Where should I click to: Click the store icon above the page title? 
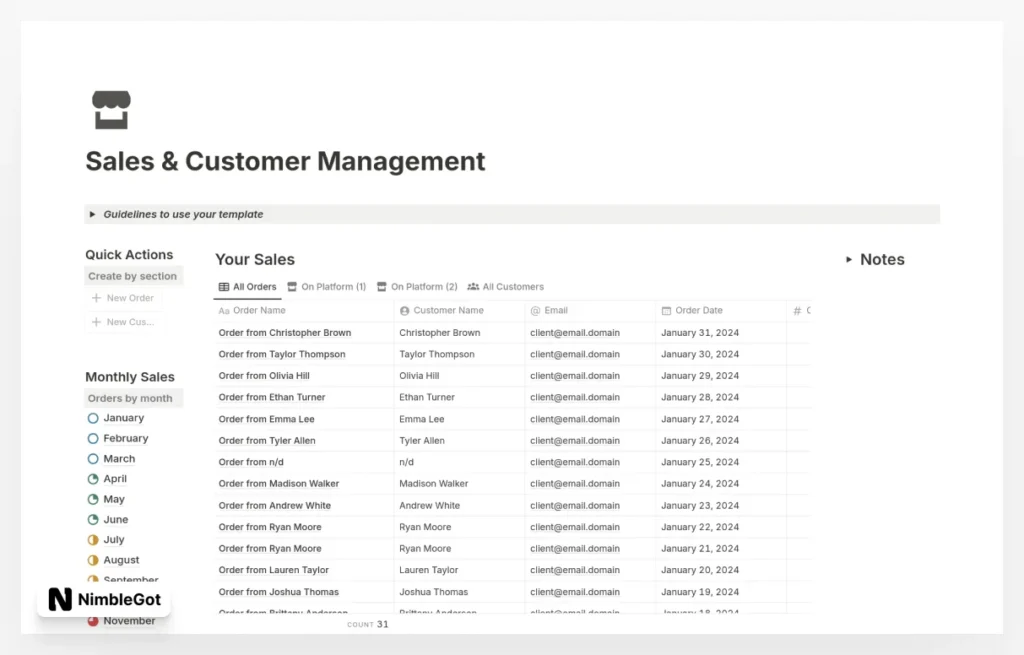coord(110,109)
